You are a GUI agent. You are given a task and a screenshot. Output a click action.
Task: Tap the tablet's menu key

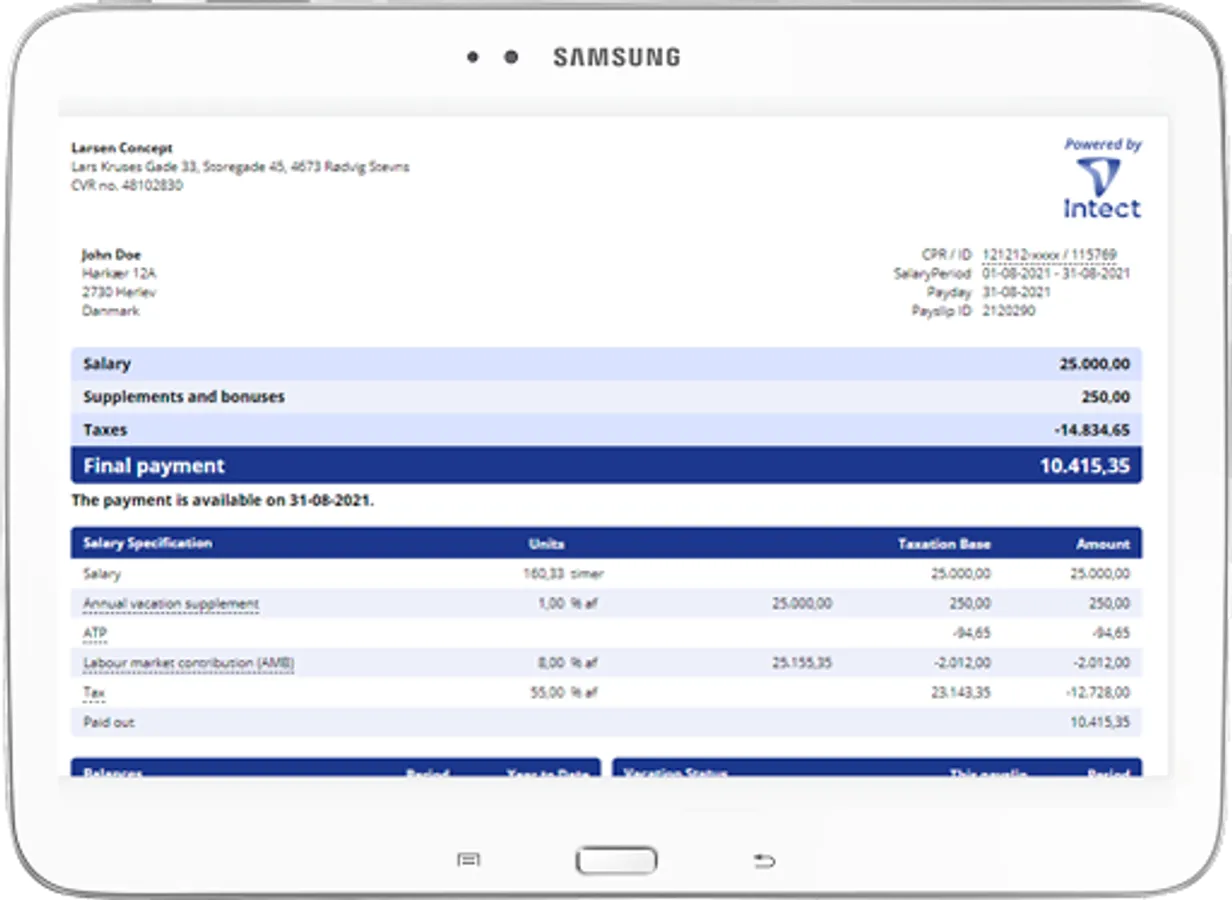click(468, 860)
